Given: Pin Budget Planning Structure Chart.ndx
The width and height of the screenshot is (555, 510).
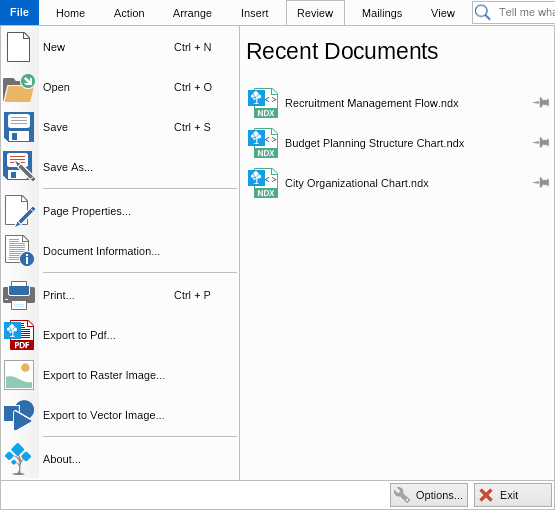Looking at the screenshot, I should pos(541,143).
